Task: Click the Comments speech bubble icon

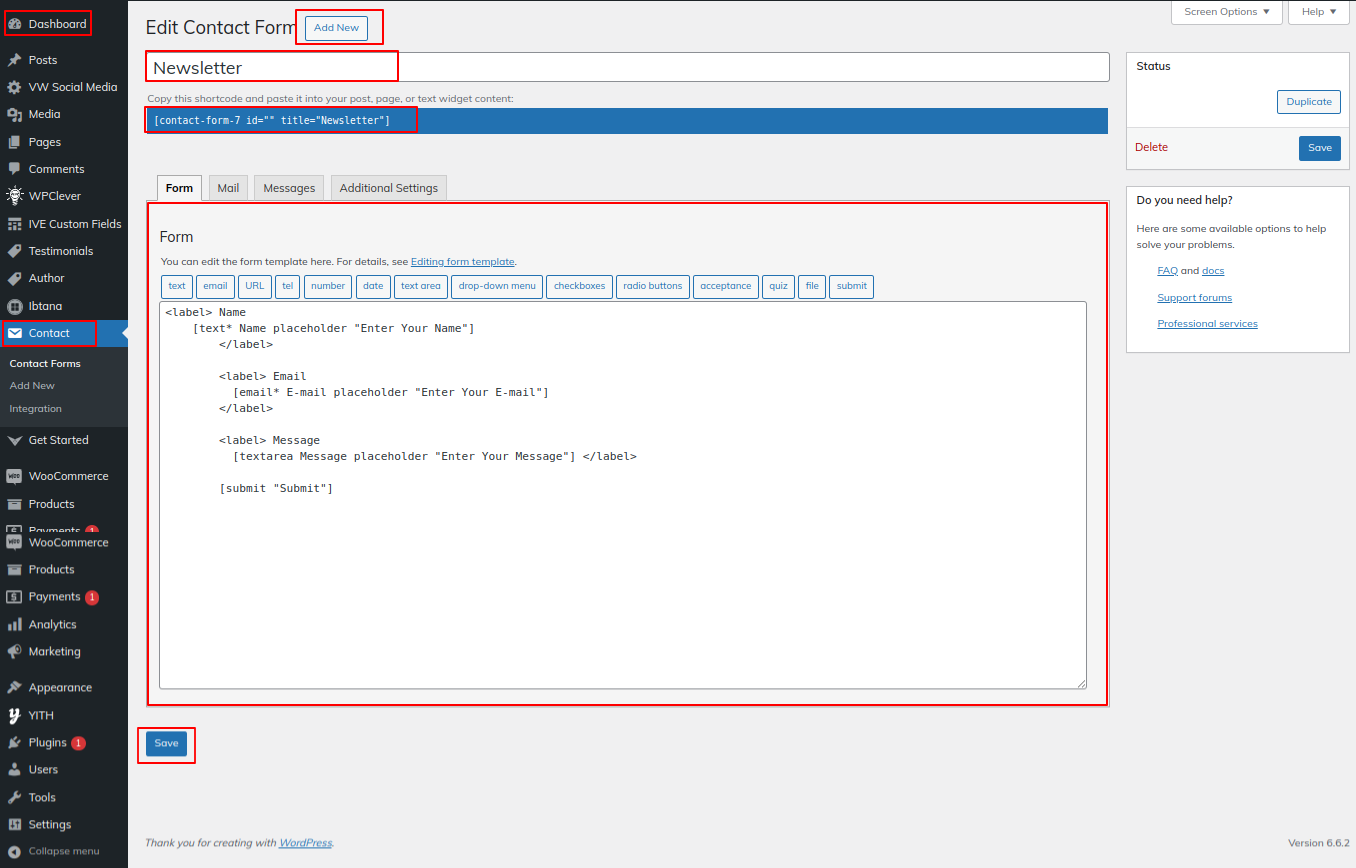Action: (15, 169)
